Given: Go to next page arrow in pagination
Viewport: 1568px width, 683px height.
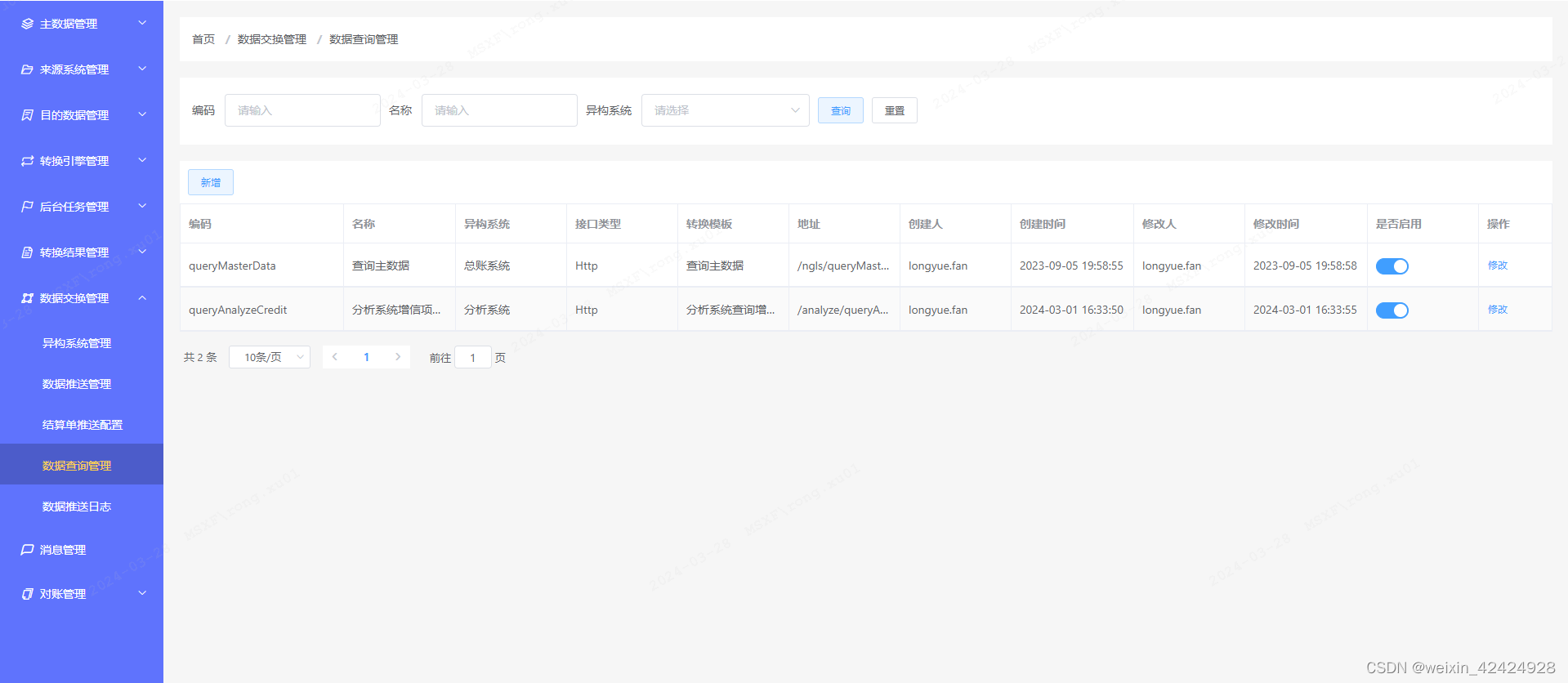Looking at the screenshot, I should pyautogui.click(x=398, y=357).
